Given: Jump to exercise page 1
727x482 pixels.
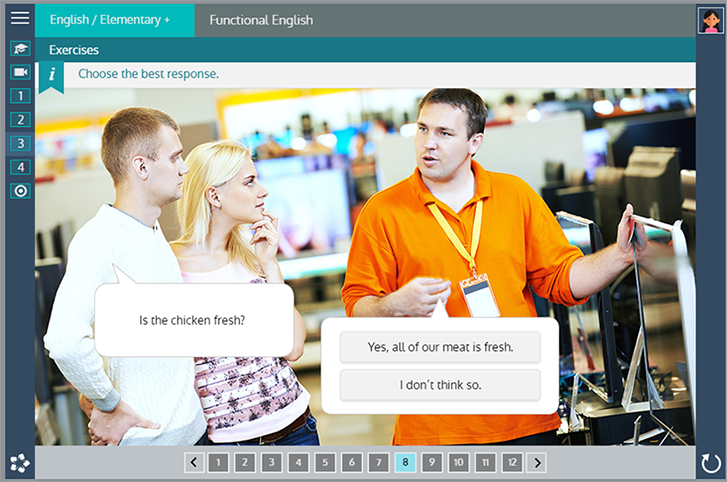Looking at the screenshot, I should point(218,462).
